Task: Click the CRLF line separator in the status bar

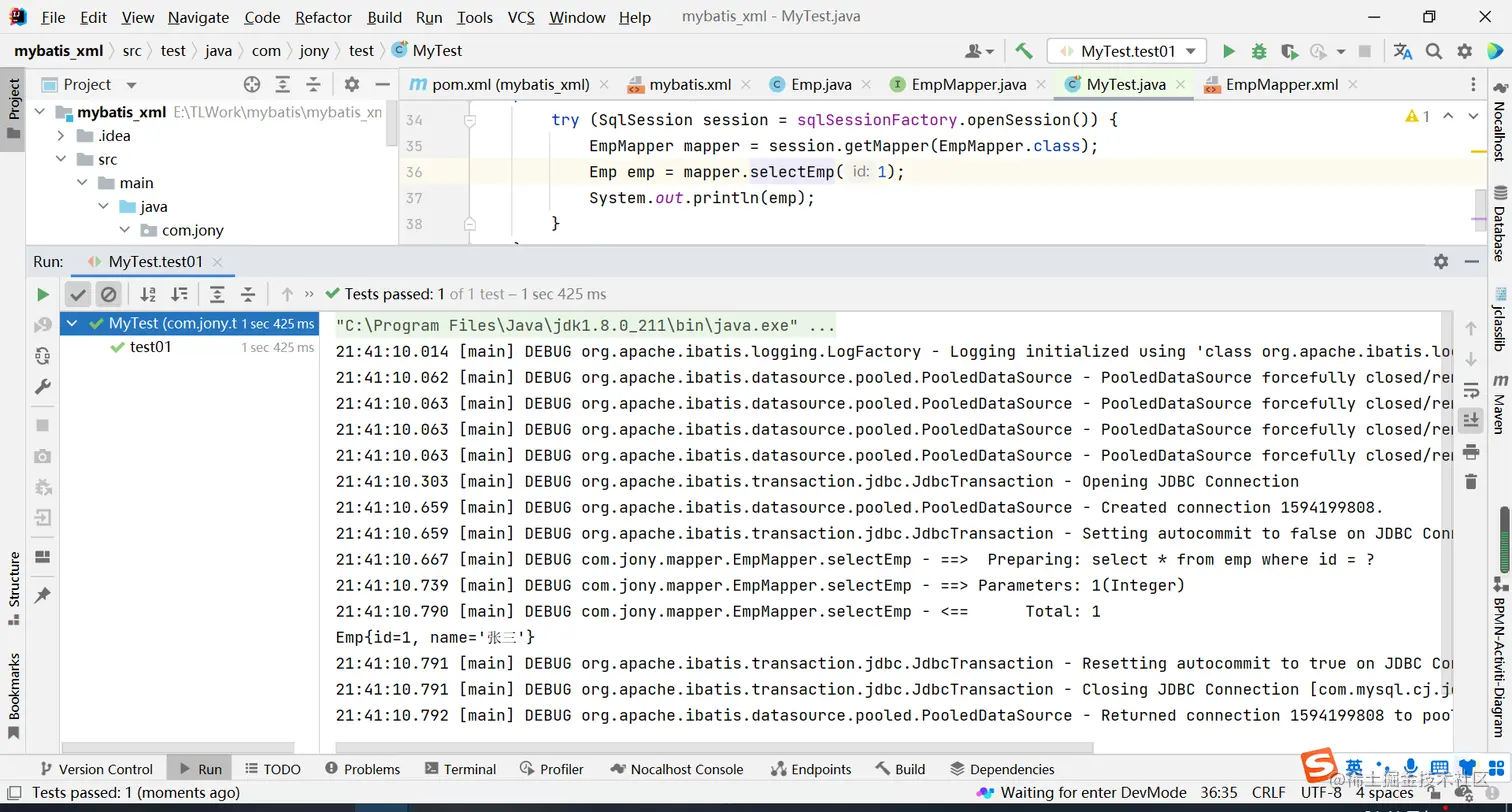Action: coord(1268,792)
